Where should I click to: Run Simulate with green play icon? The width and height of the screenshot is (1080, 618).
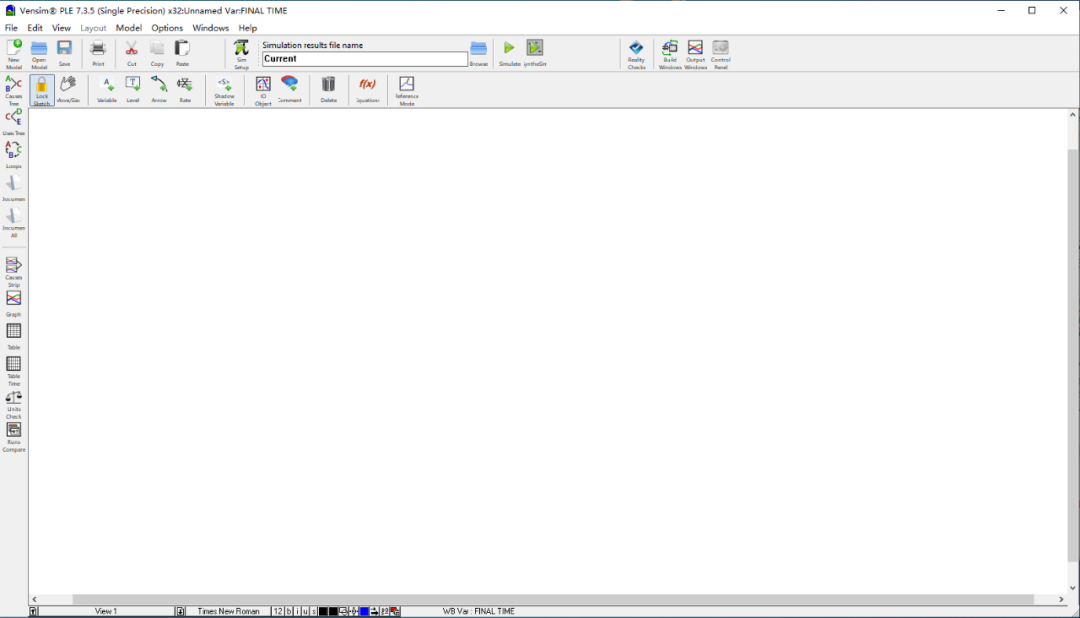[509, 54]
